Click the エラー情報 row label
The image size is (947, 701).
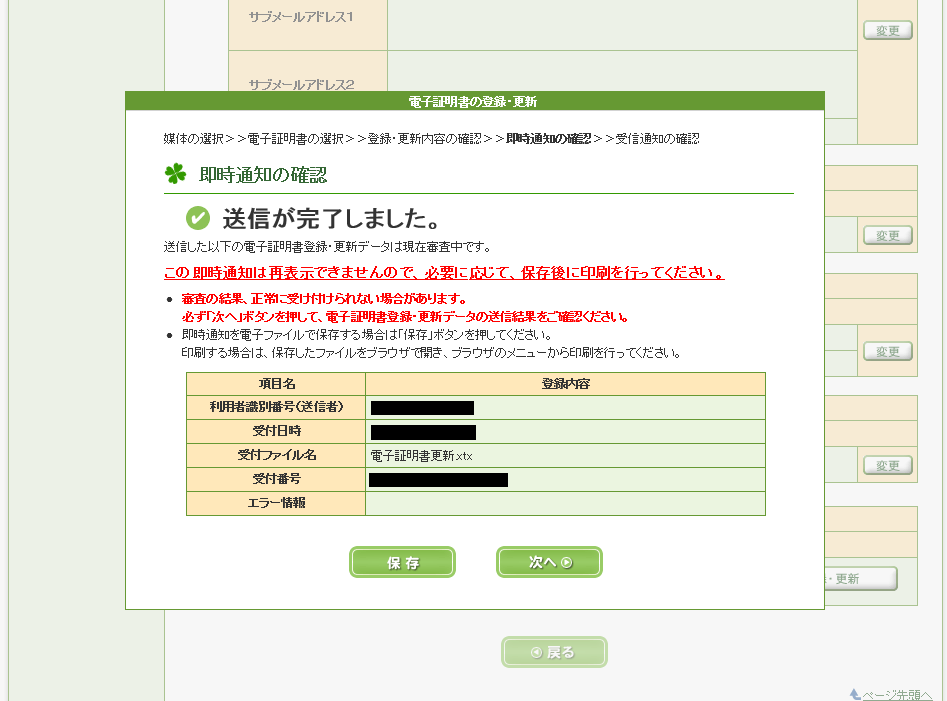point(276,503)
